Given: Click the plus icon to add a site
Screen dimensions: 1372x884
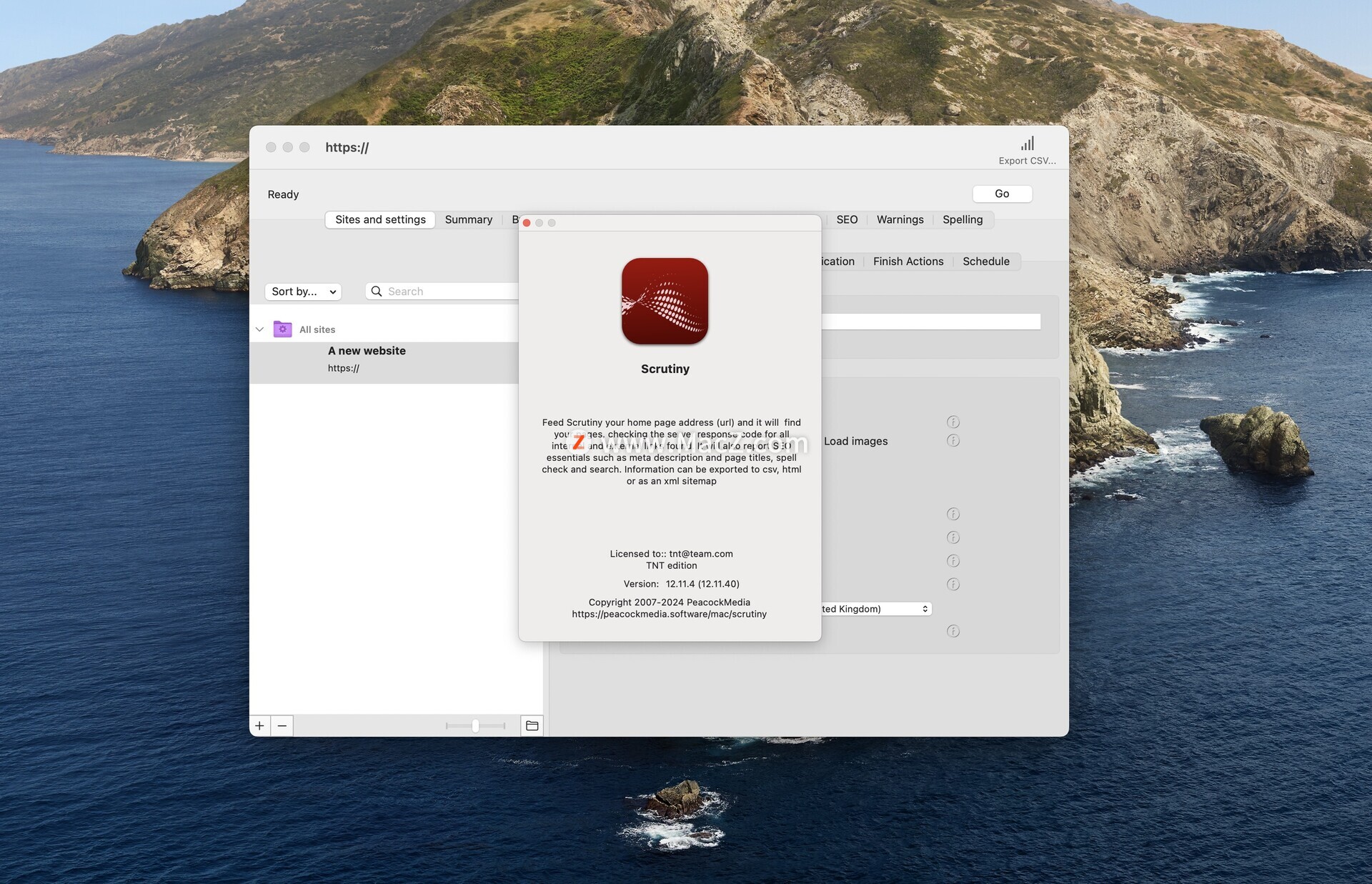Looking at the screenshot, I should coord(259,725).
